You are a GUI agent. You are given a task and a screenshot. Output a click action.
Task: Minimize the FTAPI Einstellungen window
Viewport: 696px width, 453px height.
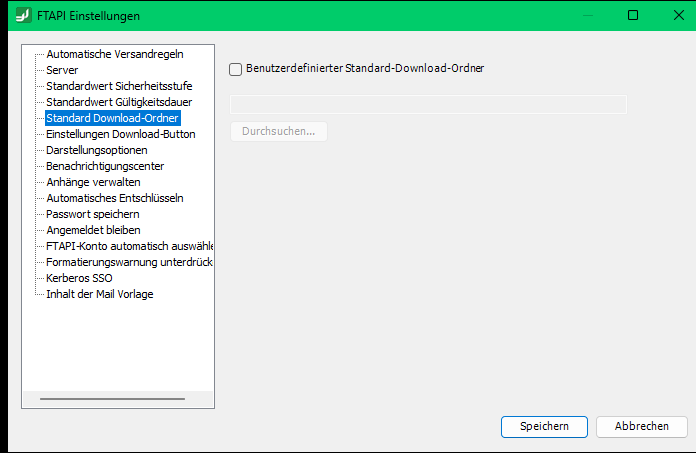[x=588, y=15]
